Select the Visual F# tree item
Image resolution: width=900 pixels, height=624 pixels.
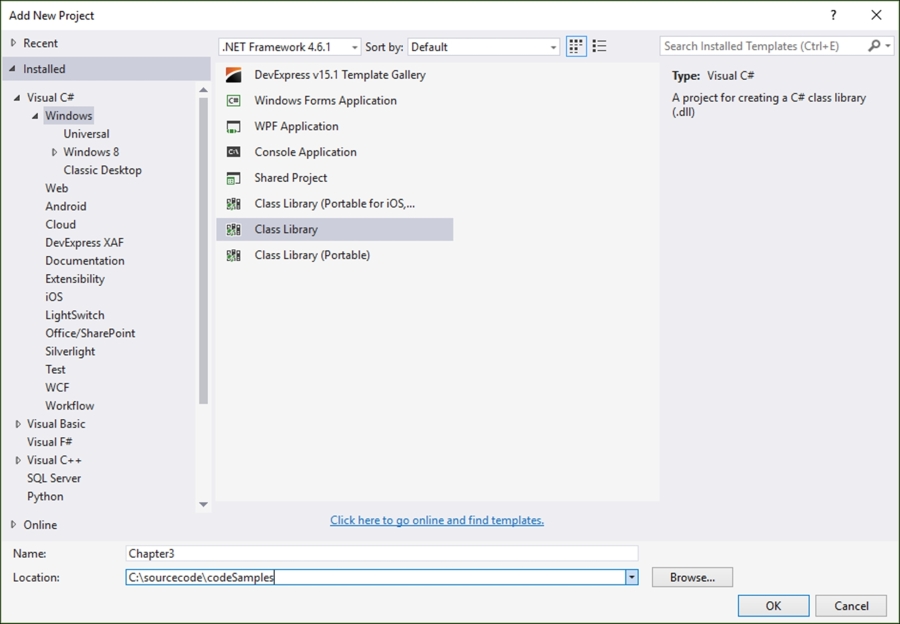[49, 442]
